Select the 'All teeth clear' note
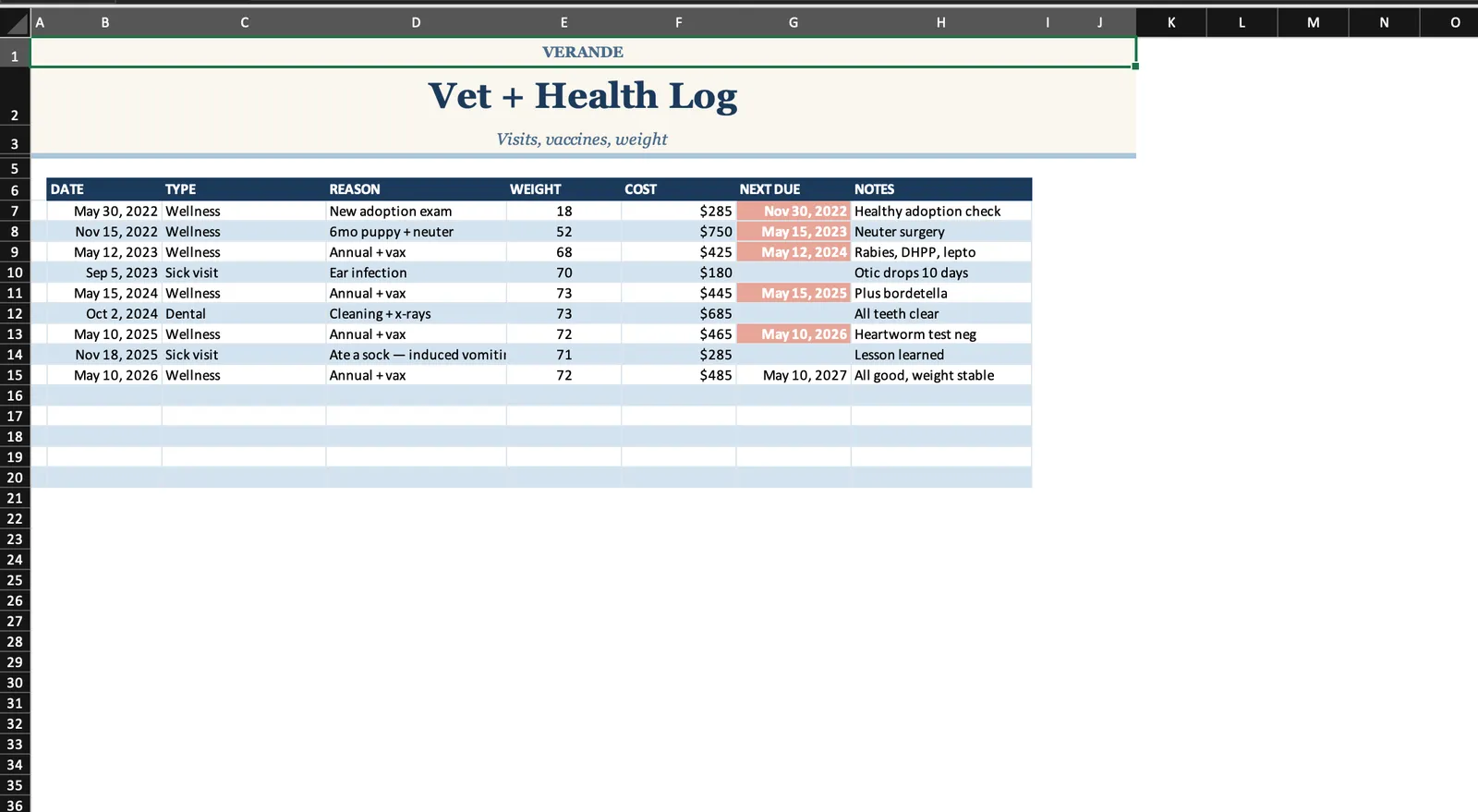The width and height of the screenshot is (1478, 812). tap(941, 314)
